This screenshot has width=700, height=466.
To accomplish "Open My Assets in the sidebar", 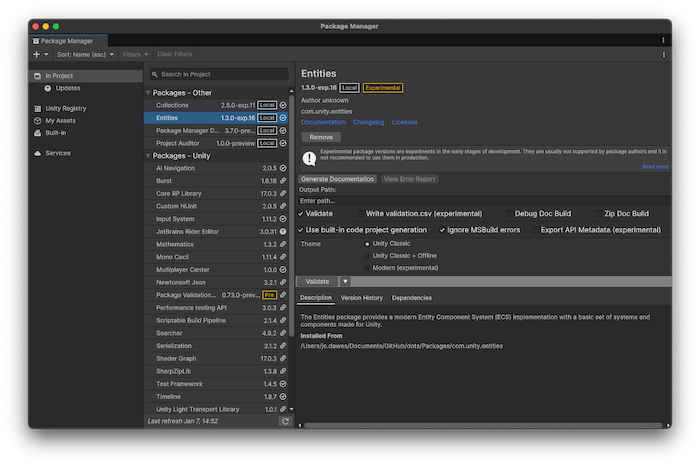I will (x=59, y=120).
